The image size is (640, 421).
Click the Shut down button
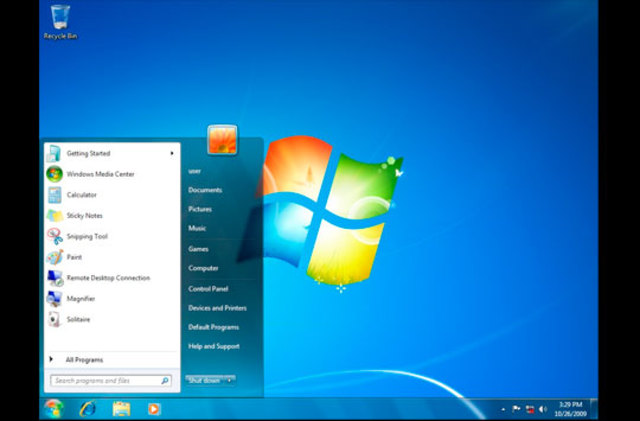point(205,380)
